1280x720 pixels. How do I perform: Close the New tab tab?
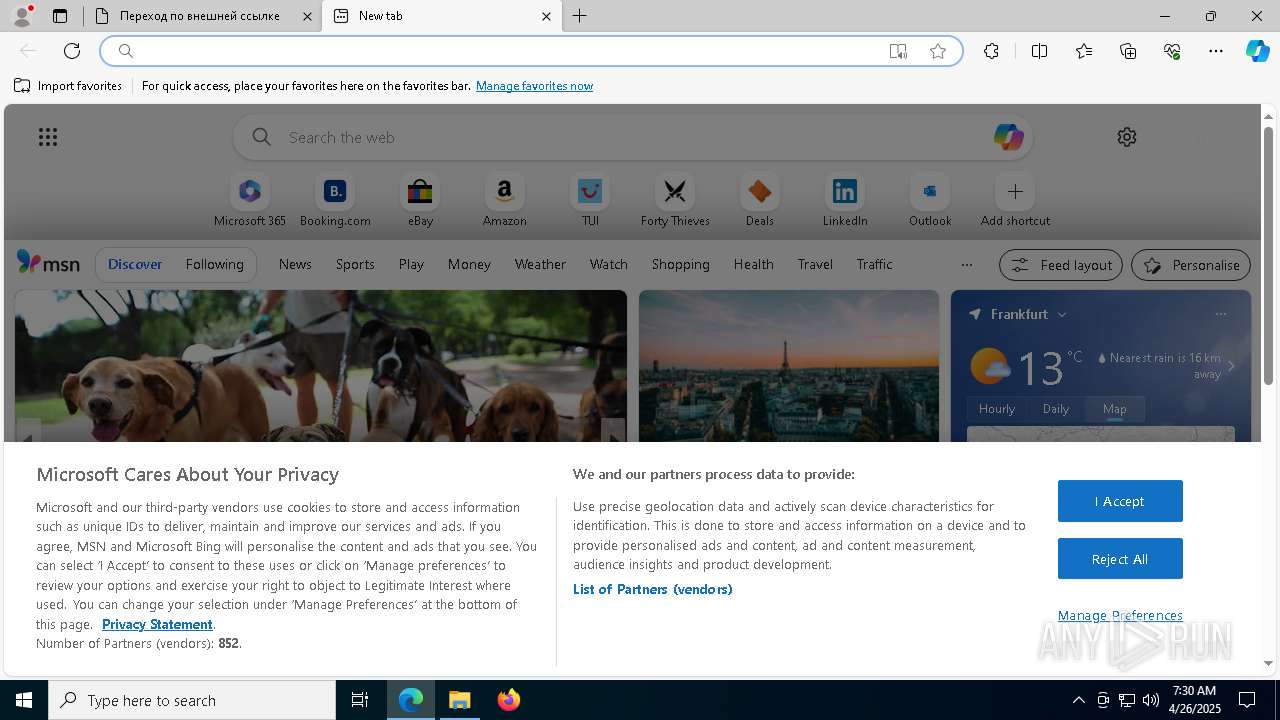546,16
